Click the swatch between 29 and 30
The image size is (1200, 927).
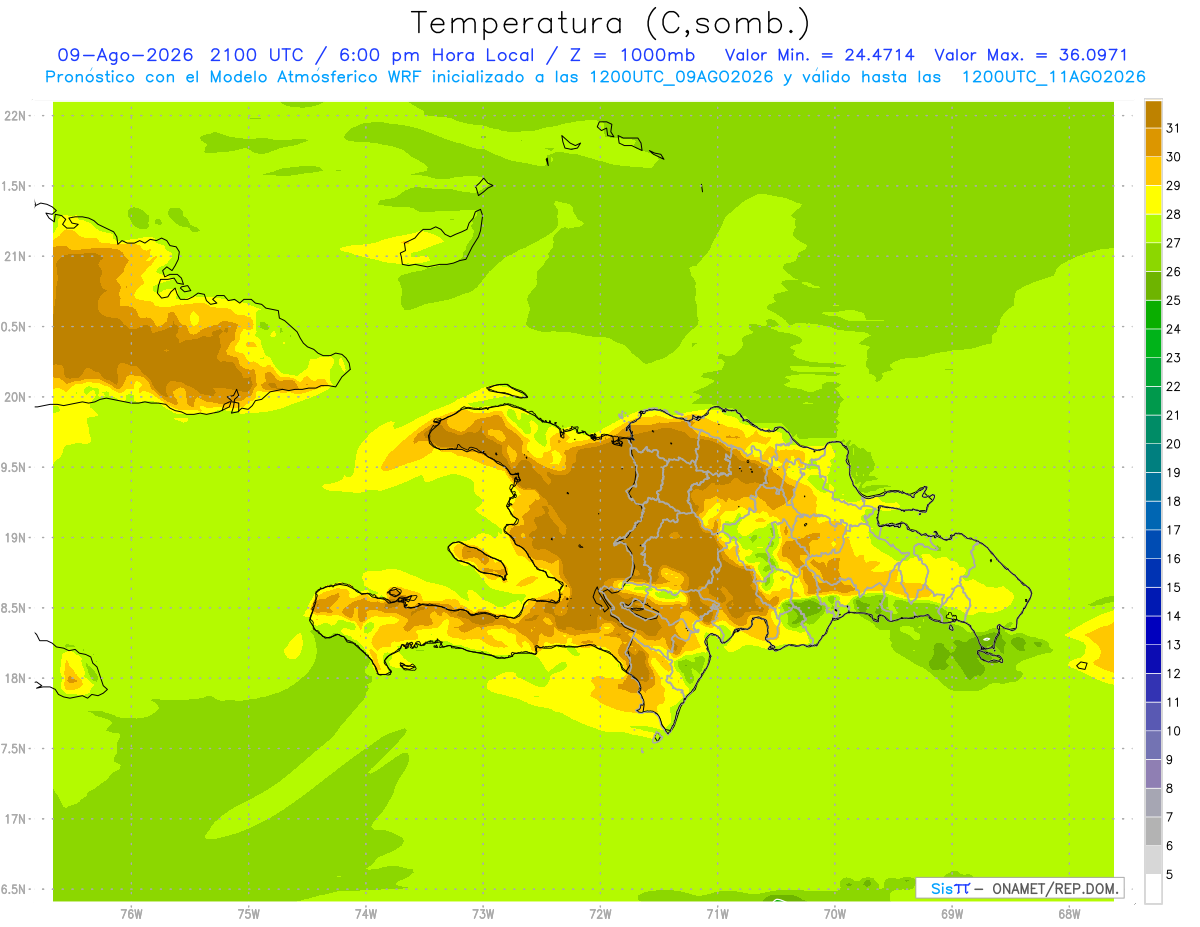[x=1153, y=171]
